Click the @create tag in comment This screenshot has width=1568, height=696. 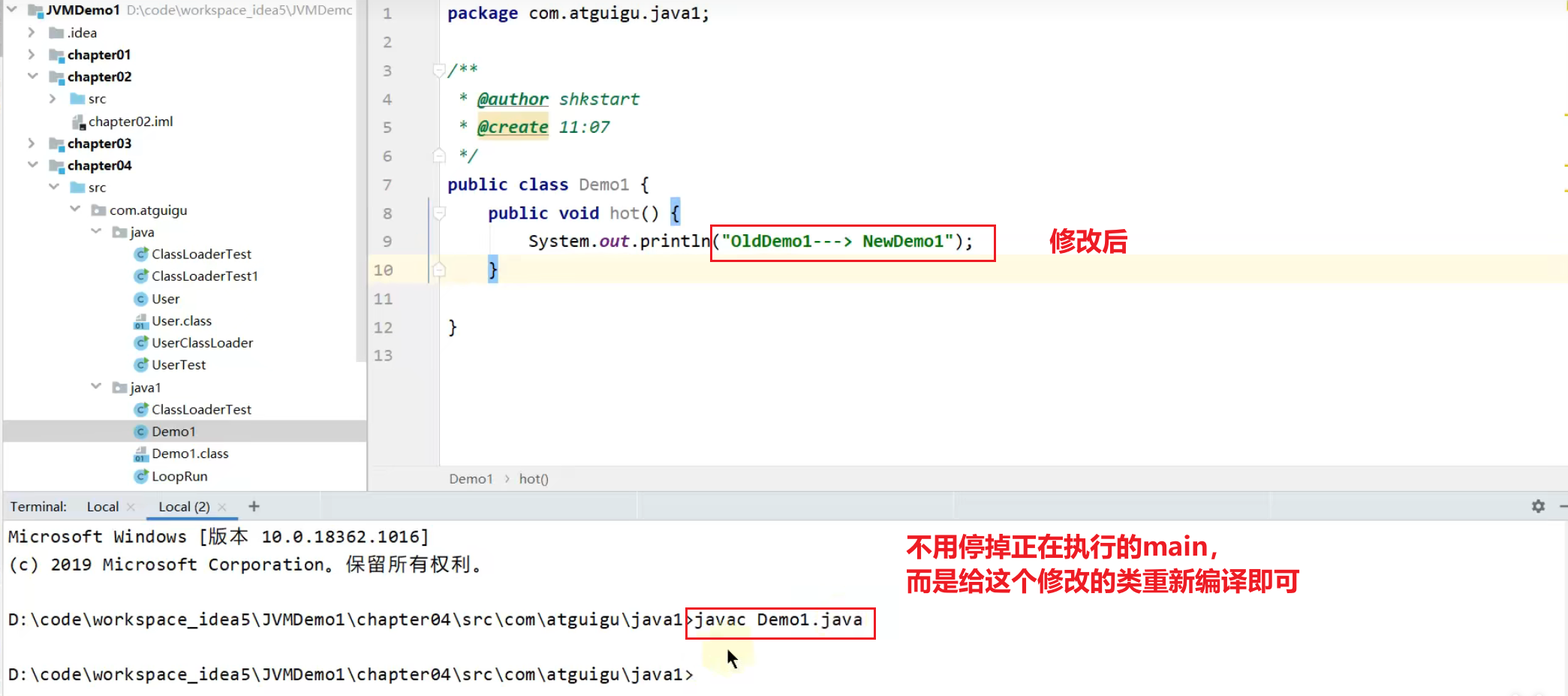pyautogui.click(x=513, y=127)
